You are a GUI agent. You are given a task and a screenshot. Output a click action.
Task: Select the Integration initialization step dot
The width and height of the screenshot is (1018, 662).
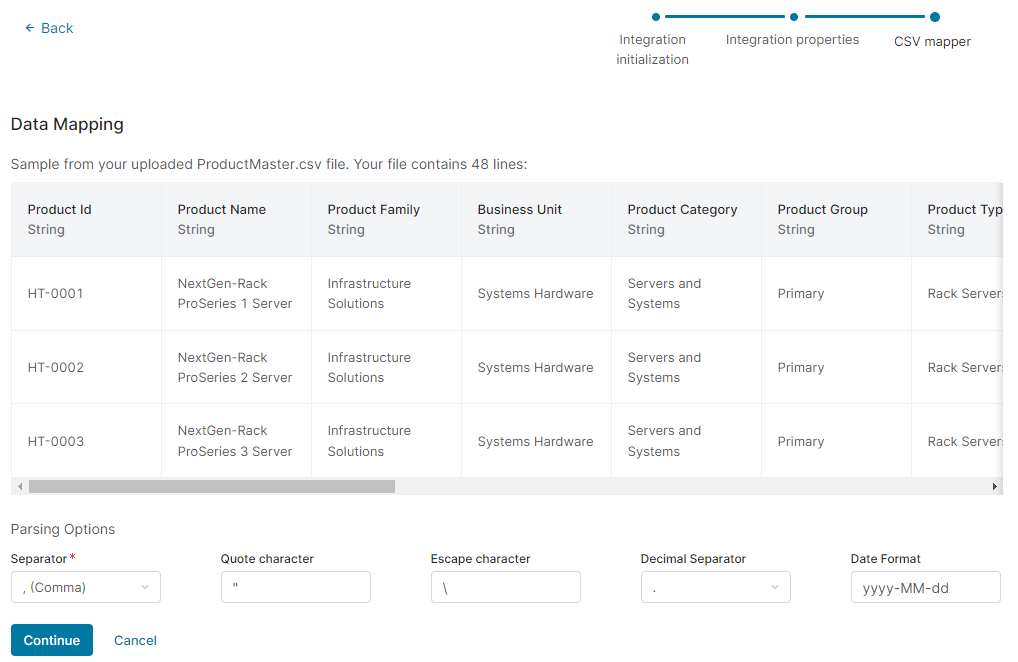656,17
